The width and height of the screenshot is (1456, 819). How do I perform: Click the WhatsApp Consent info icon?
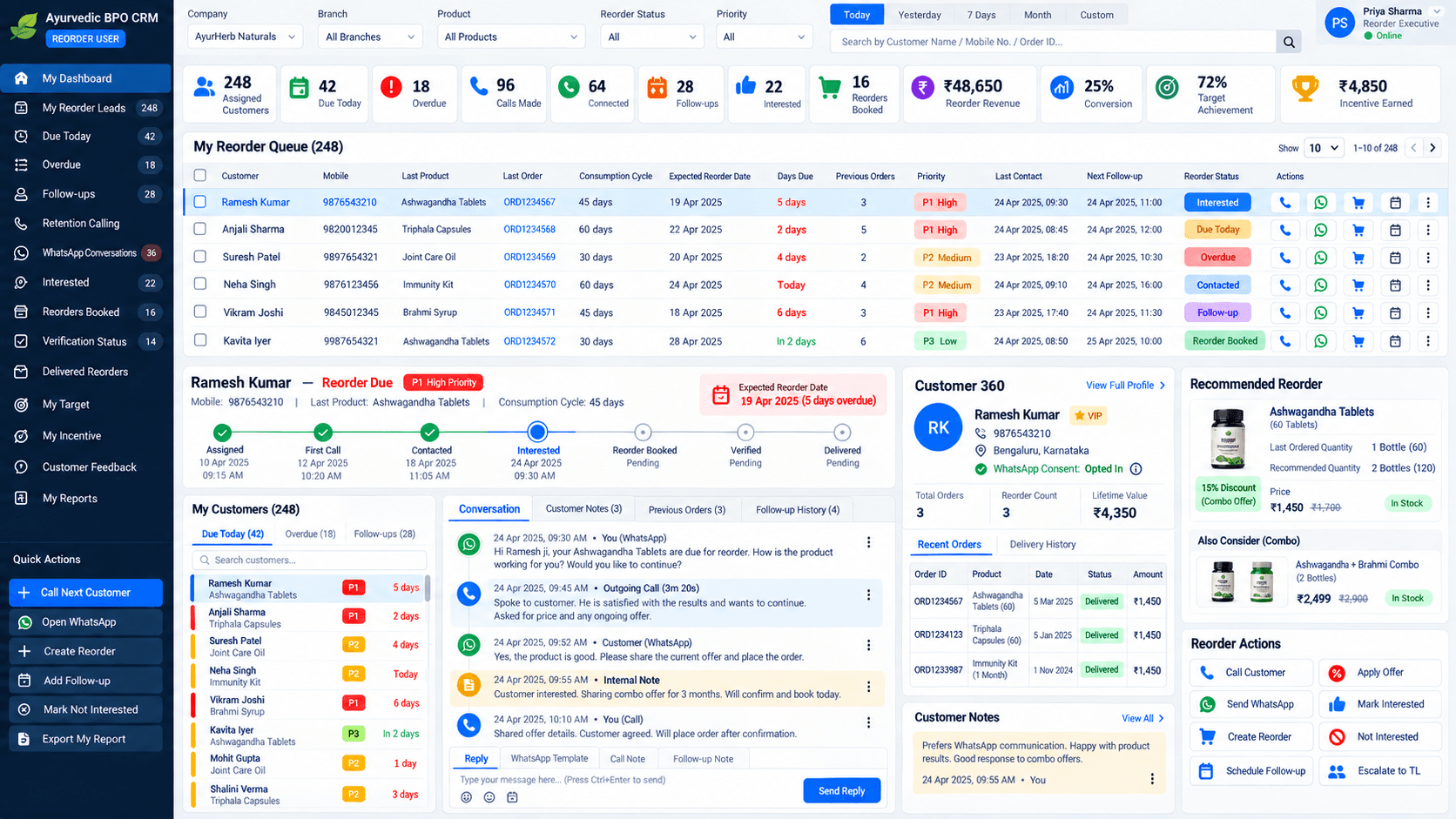(1136, 469)
